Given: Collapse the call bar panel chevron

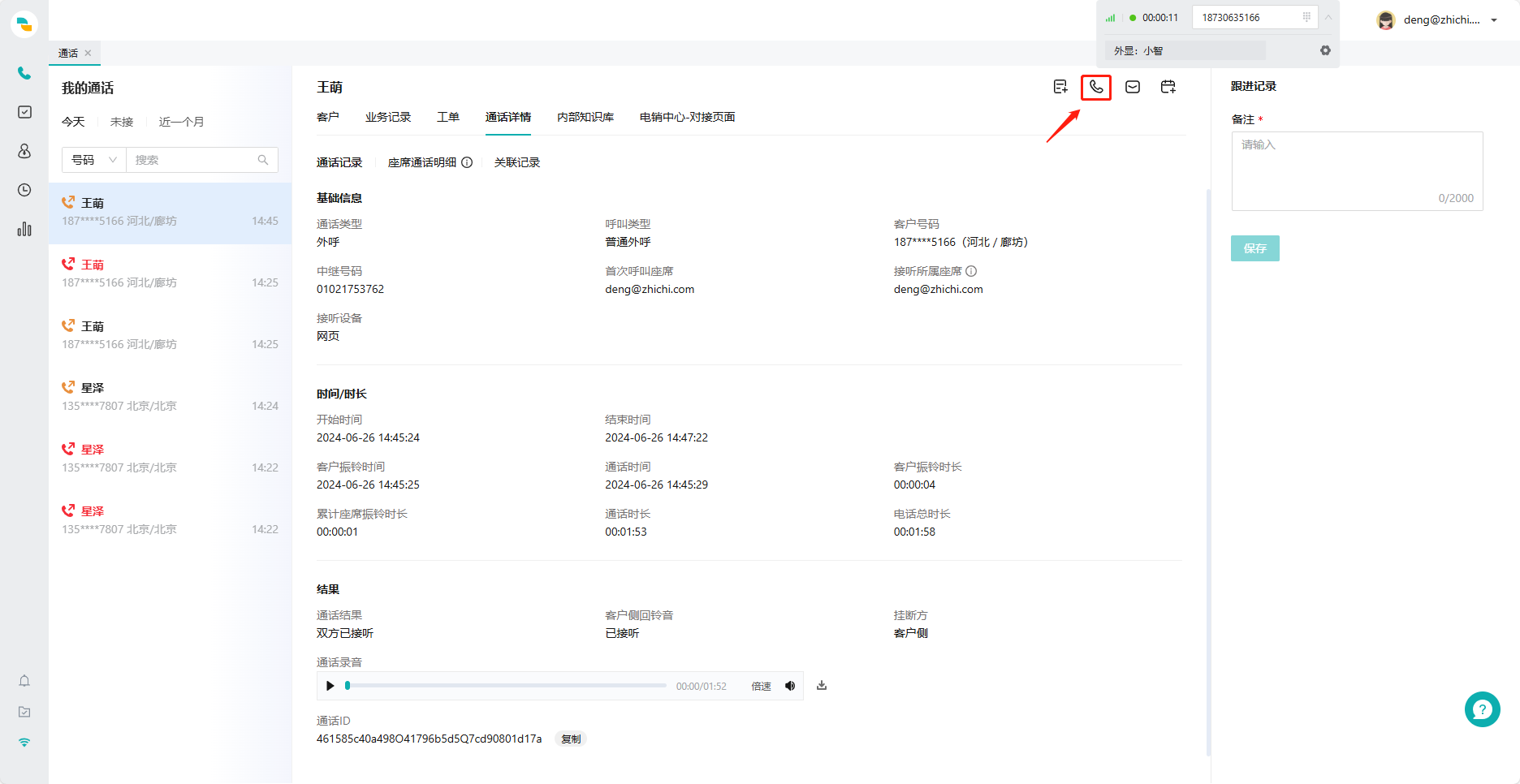Looking at the screenshot, I should (x=1328, y=17).
